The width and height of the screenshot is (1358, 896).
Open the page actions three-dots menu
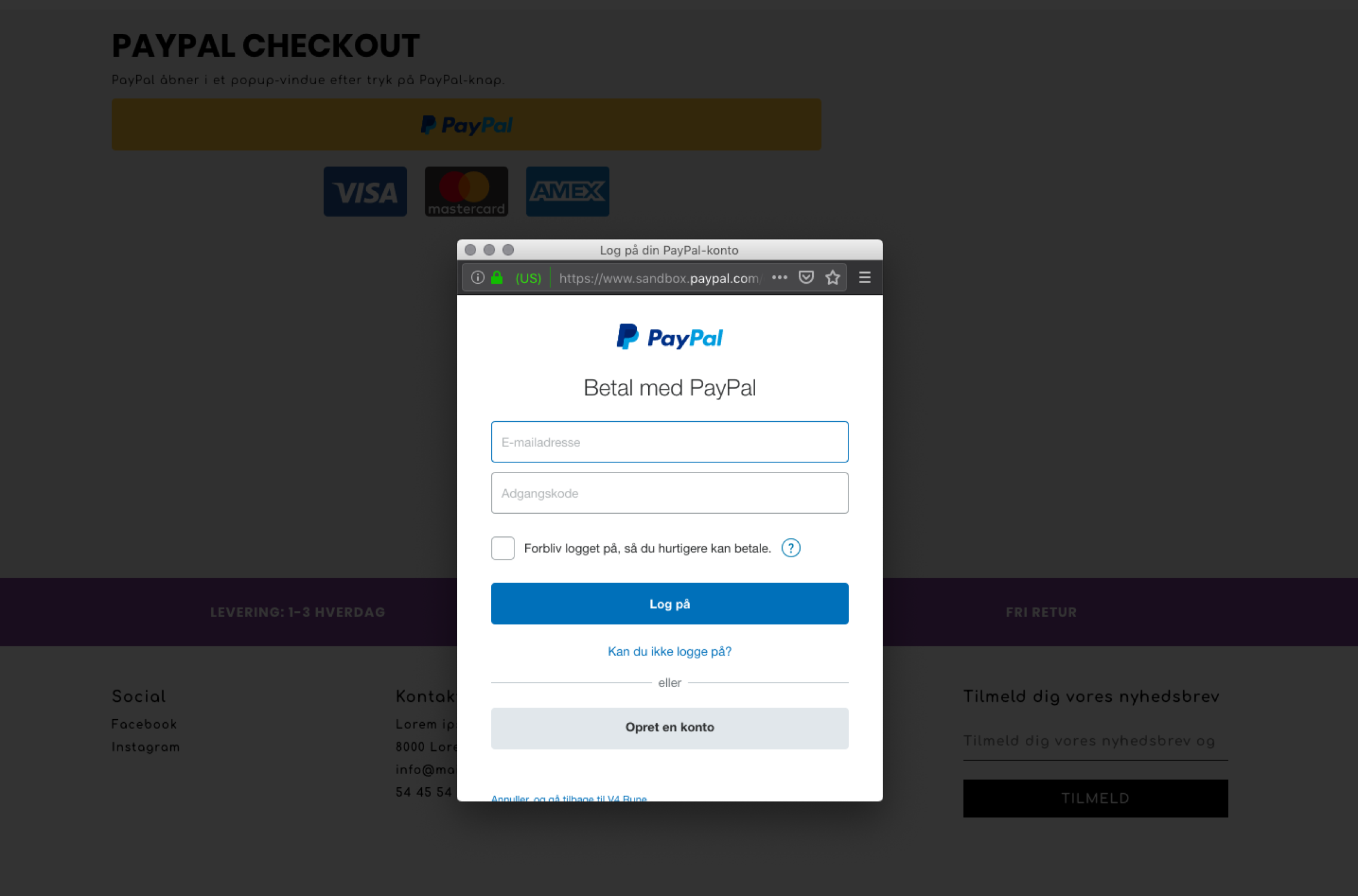(x=779, y=278)
